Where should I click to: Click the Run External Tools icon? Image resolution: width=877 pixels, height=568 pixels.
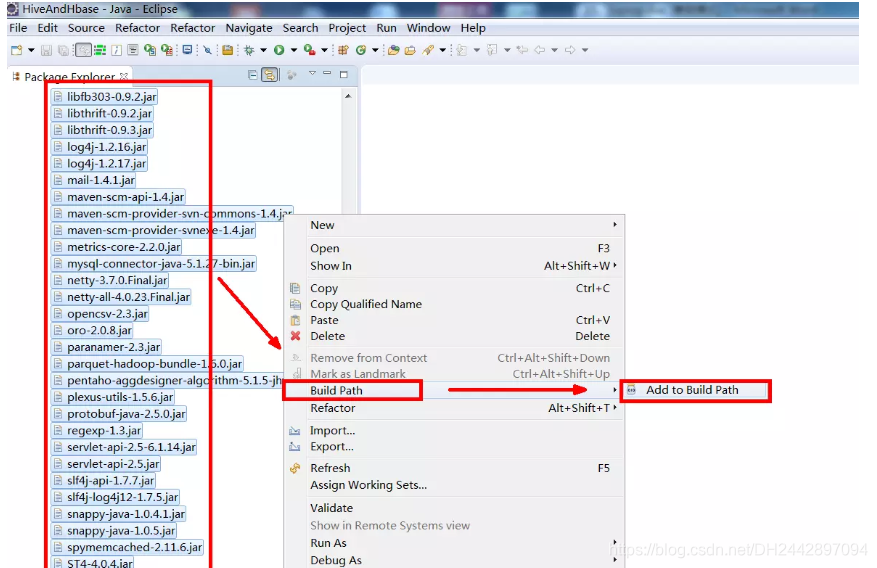309,50
